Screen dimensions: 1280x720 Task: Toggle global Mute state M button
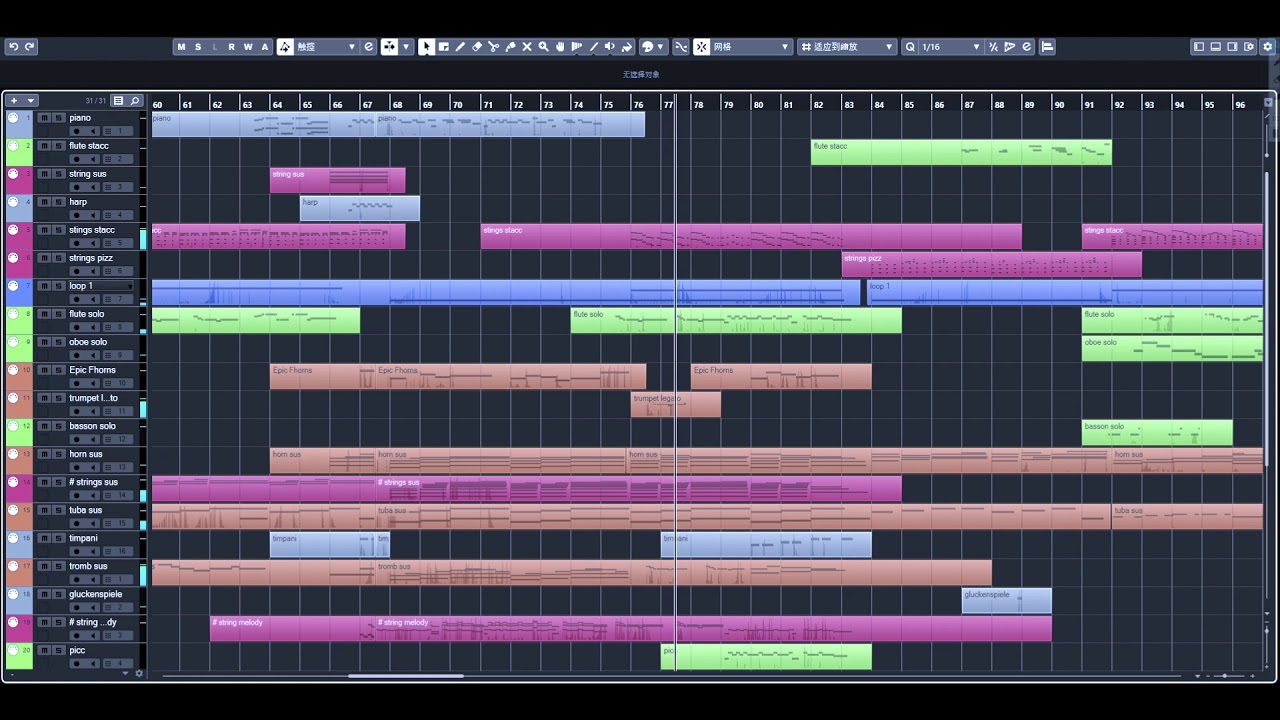pyautogui.click(x=181, y=47)
